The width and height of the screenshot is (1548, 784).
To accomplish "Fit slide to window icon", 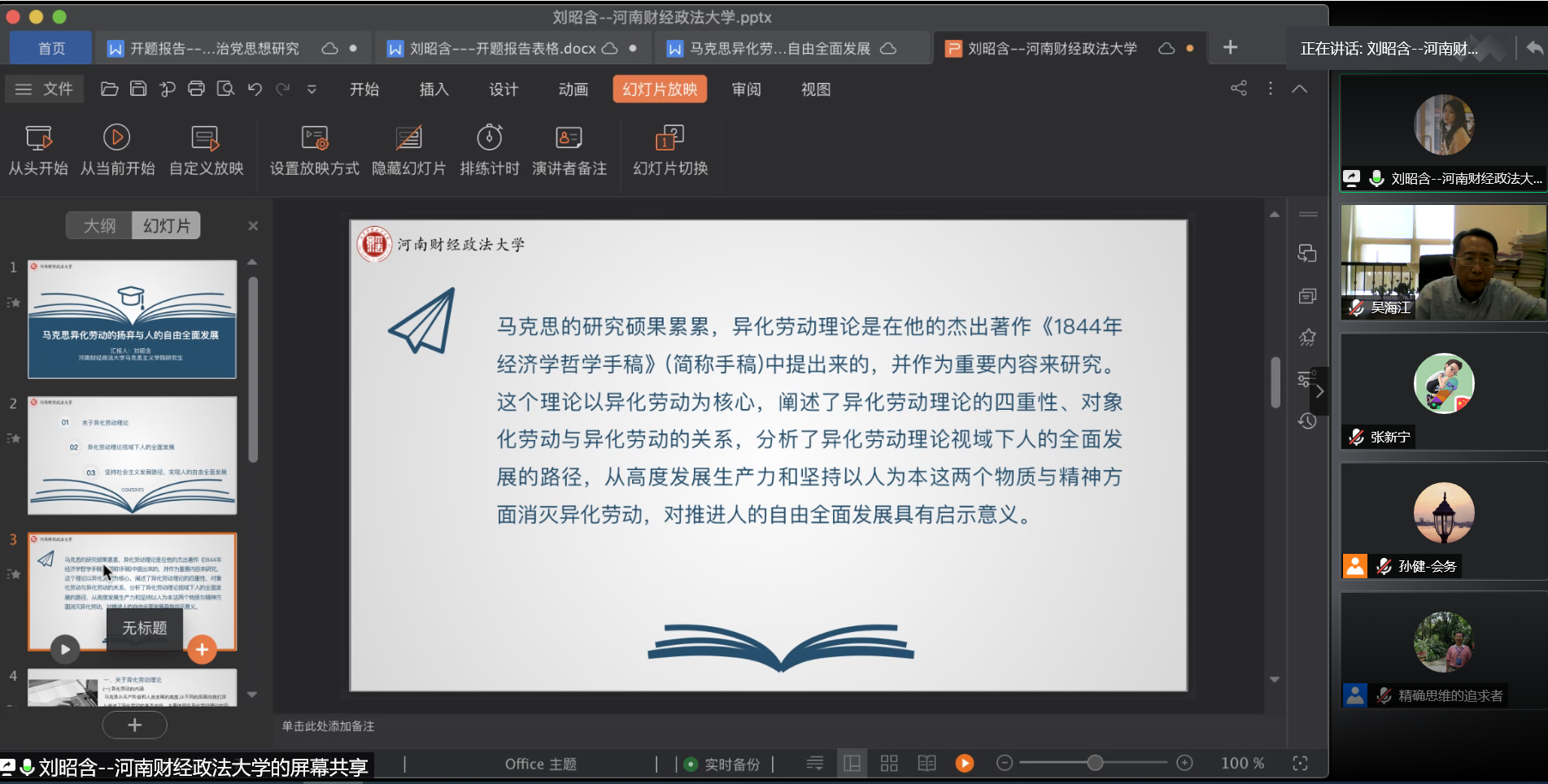I will coord(1300,763).
